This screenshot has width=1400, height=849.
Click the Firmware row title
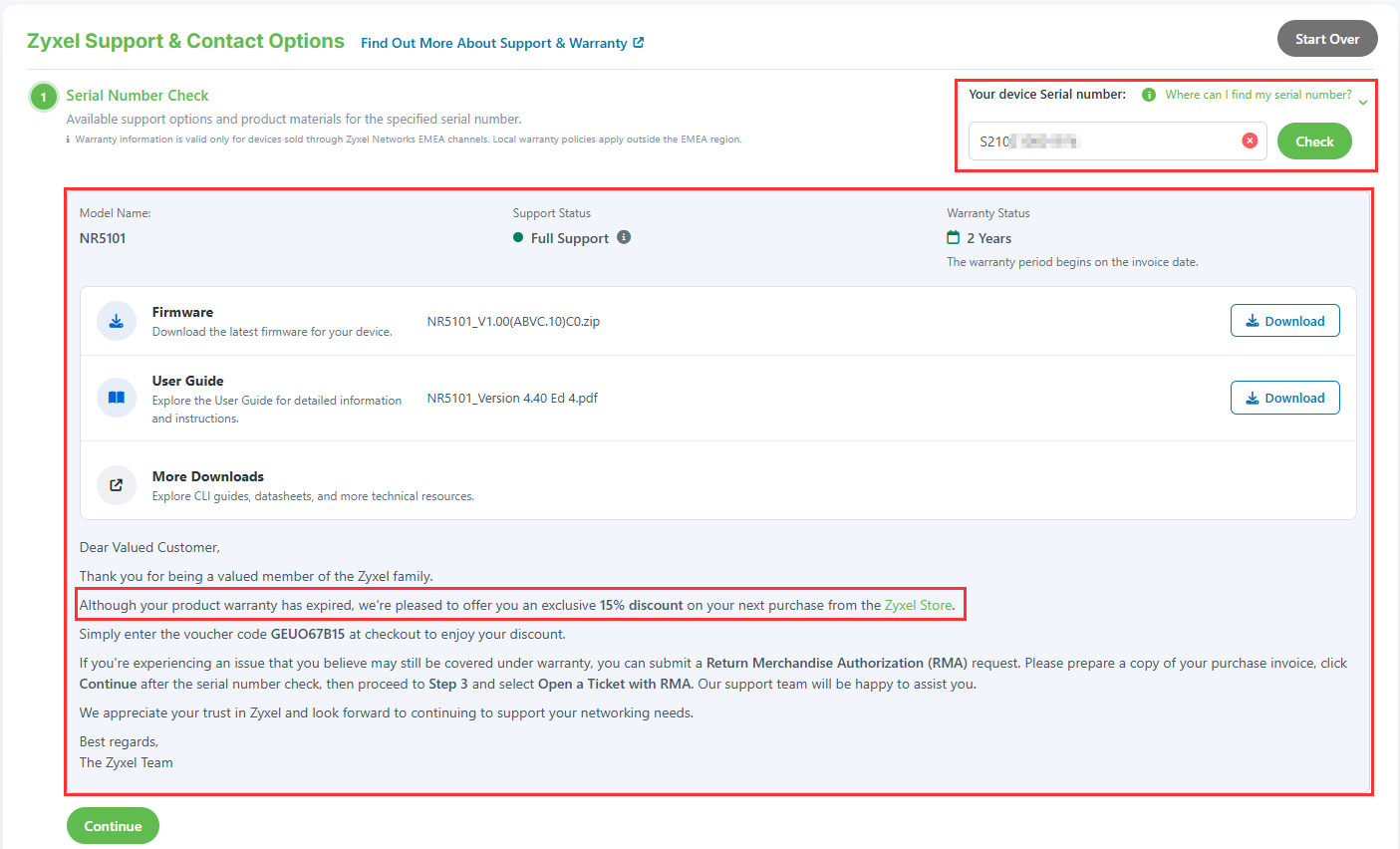click(x=182, y=312)
